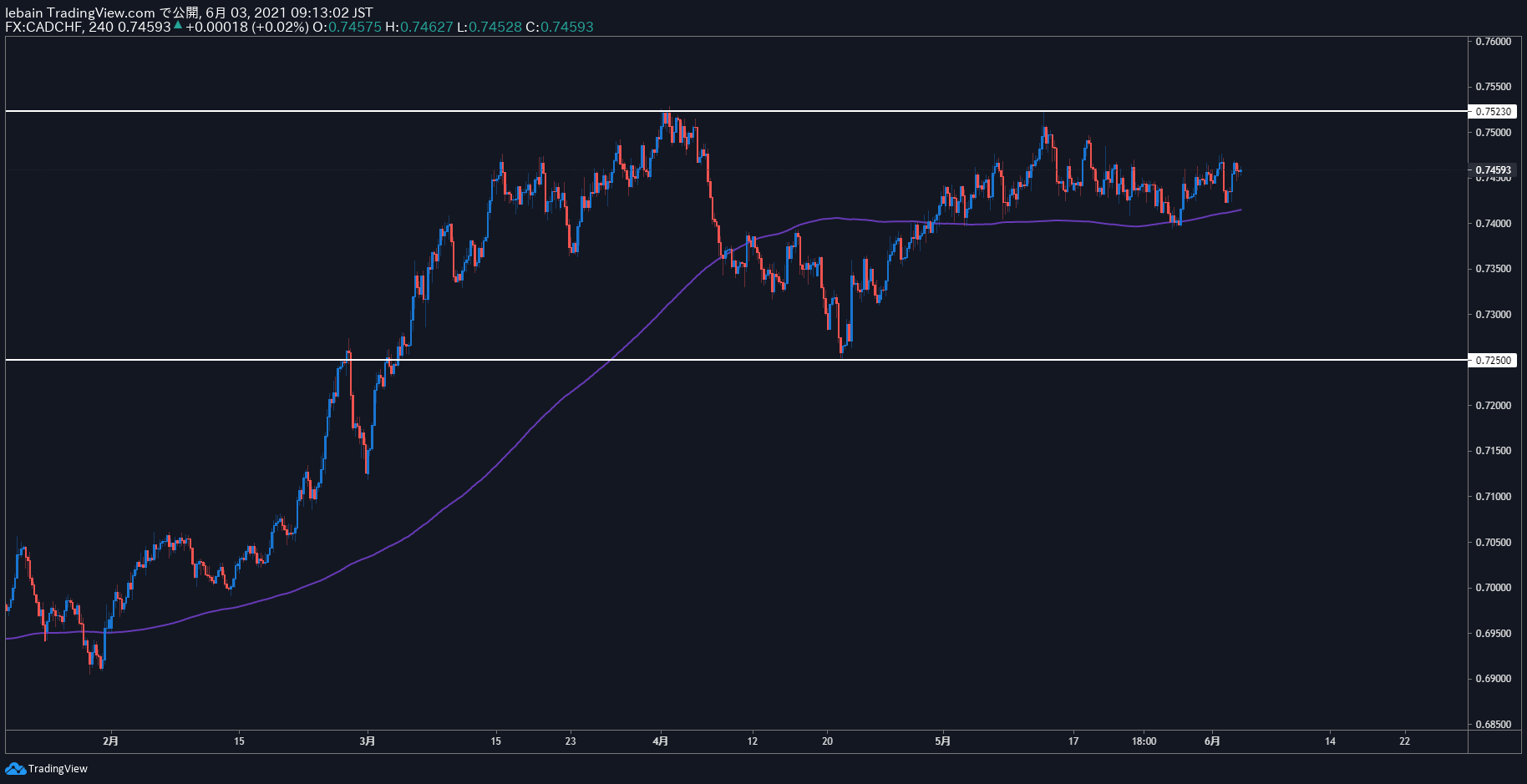
Task: Click the 0.73000 price axis label
Action: pos(1493,315)
